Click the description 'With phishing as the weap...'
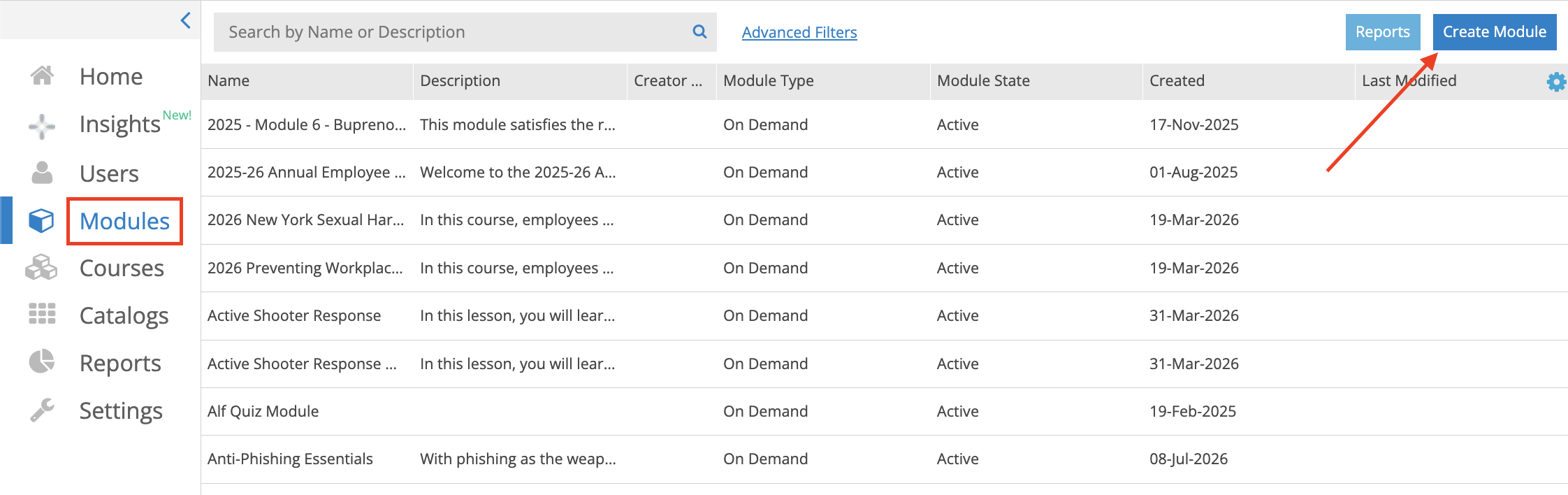The width and height of the screenshot is (1568, 495). pos(518,459)
